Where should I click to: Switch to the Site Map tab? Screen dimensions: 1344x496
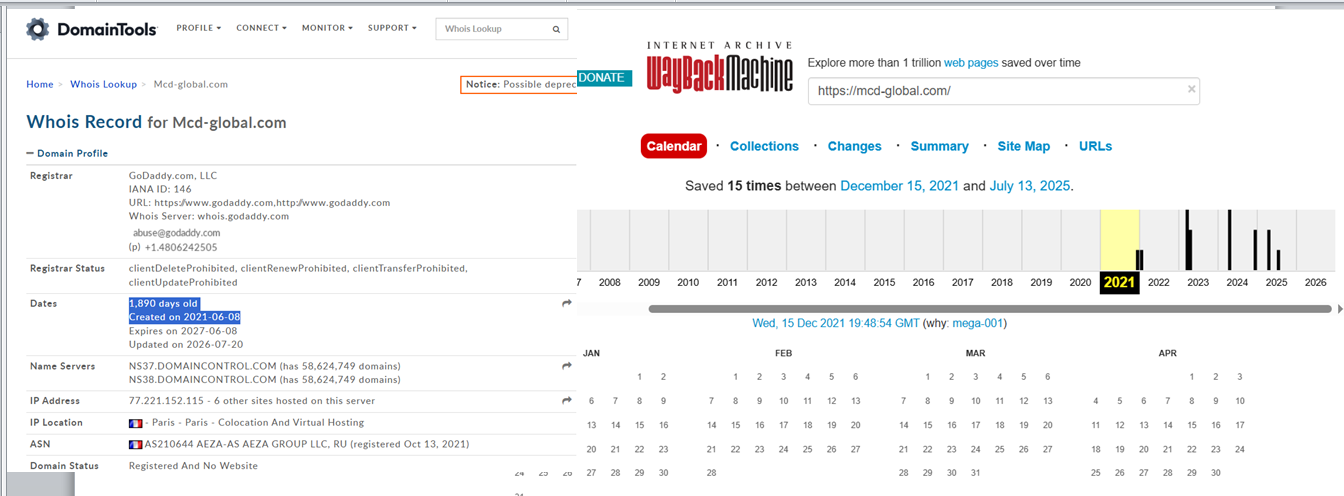[1023, 146]
